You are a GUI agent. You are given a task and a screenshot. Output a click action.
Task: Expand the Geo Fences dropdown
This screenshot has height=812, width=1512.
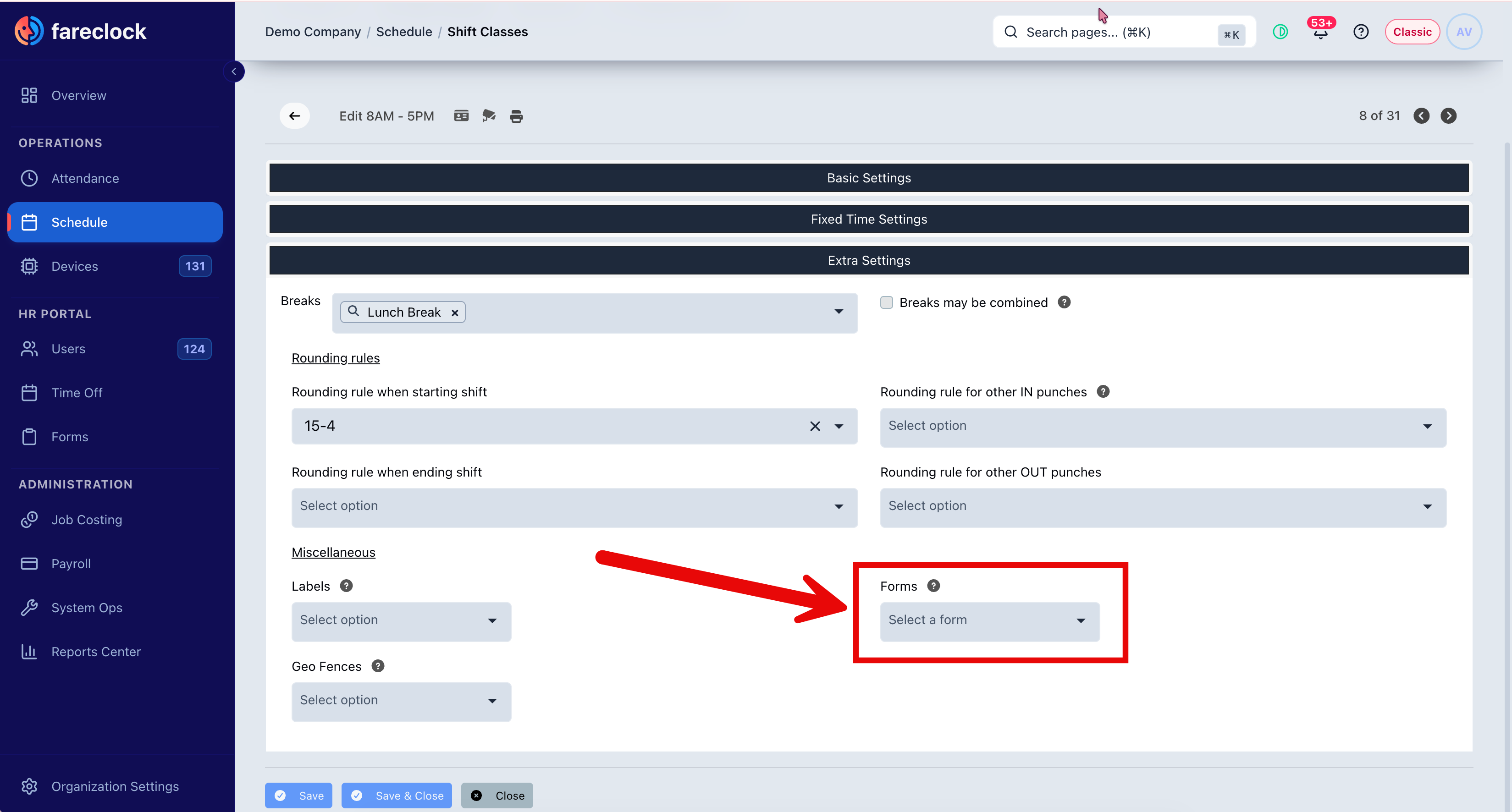coord(401,701)
